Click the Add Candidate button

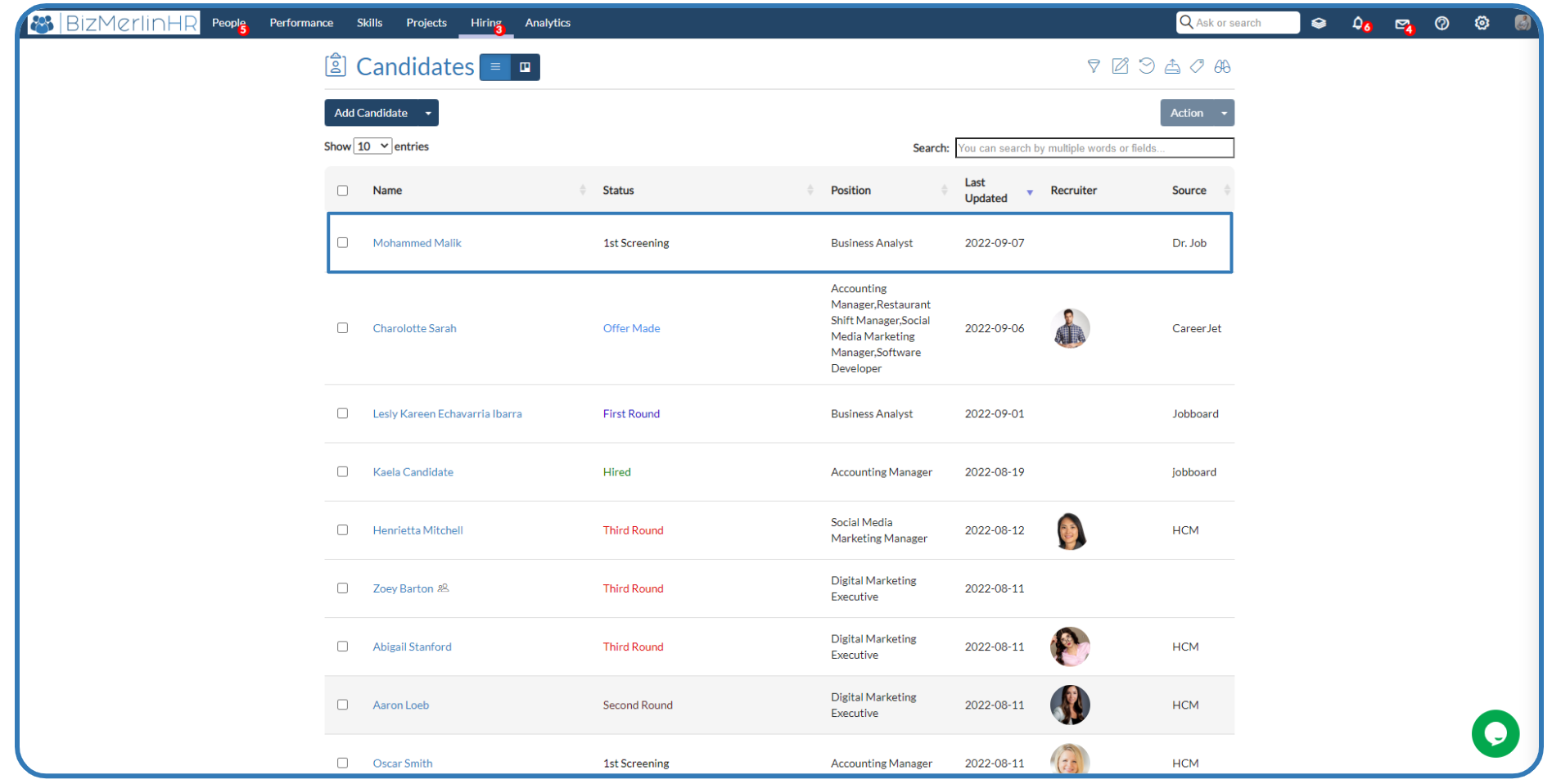[x=371, y=113]
